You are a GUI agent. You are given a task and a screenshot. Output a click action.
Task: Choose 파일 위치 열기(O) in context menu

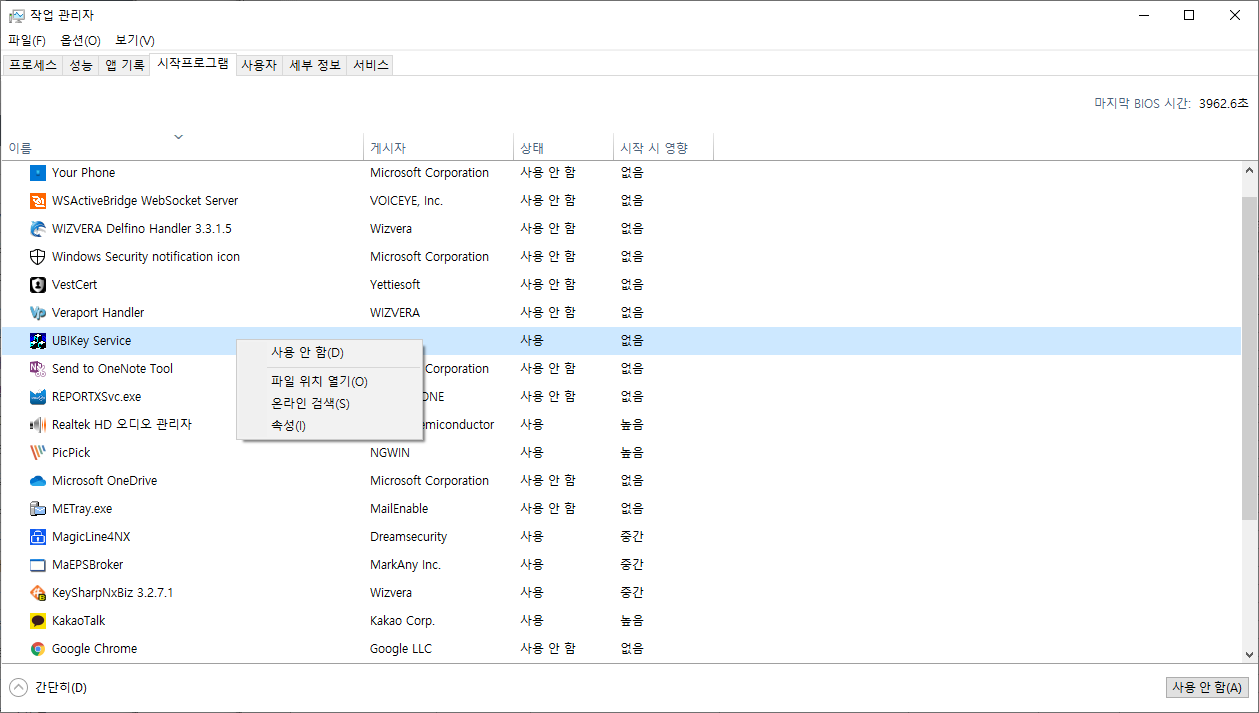click(329, 382)
